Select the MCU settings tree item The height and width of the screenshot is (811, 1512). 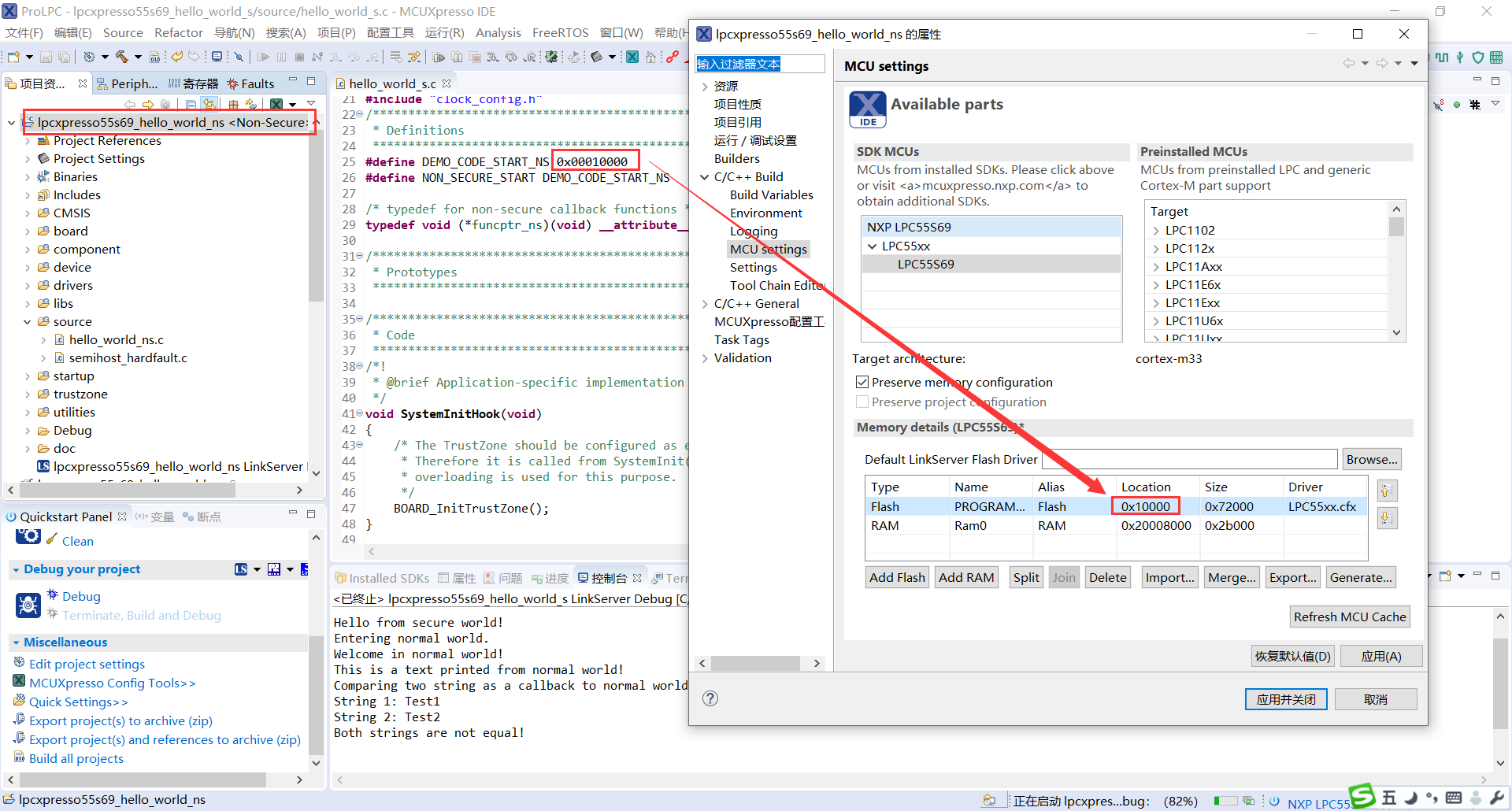(768, 250)
